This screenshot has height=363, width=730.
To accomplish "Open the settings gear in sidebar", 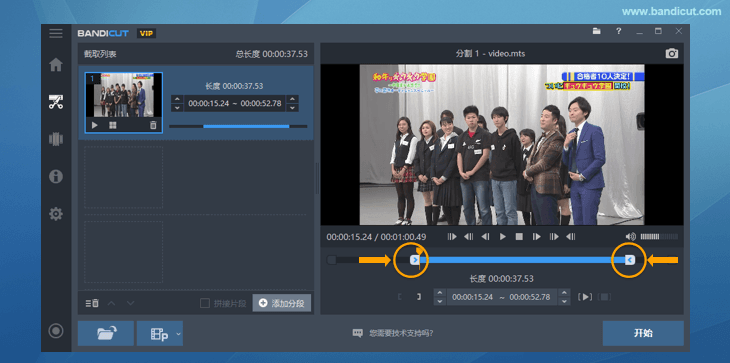I will coord(56,214).
